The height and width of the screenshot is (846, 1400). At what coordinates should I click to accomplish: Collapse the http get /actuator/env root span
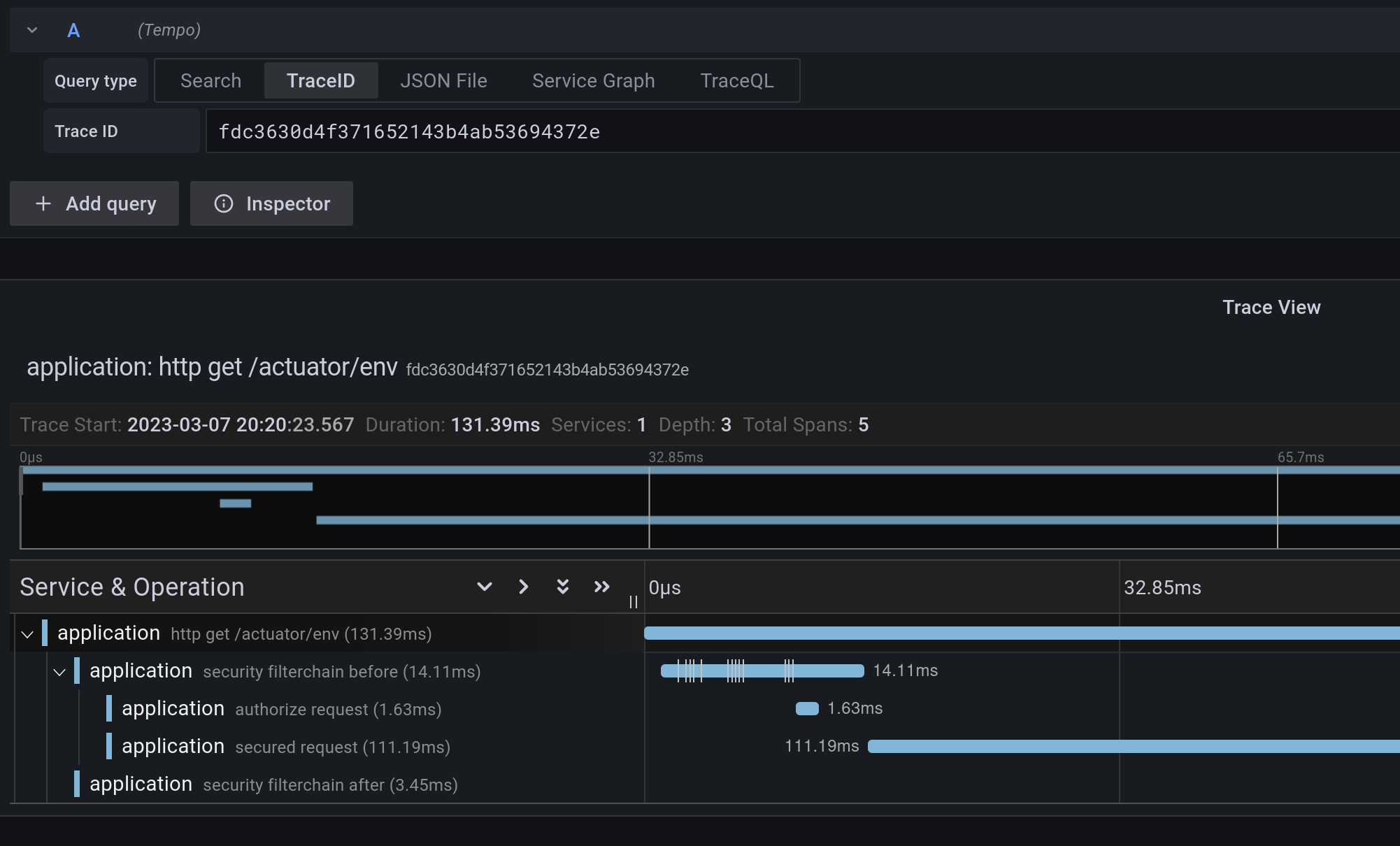pos(27,634)
